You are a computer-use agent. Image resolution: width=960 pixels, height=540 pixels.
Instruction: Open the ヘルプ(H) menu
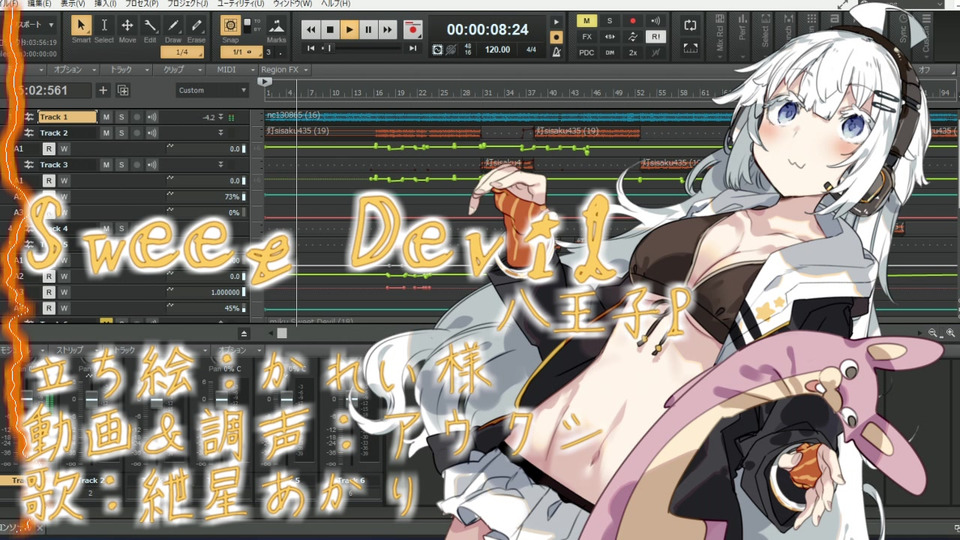336,4
